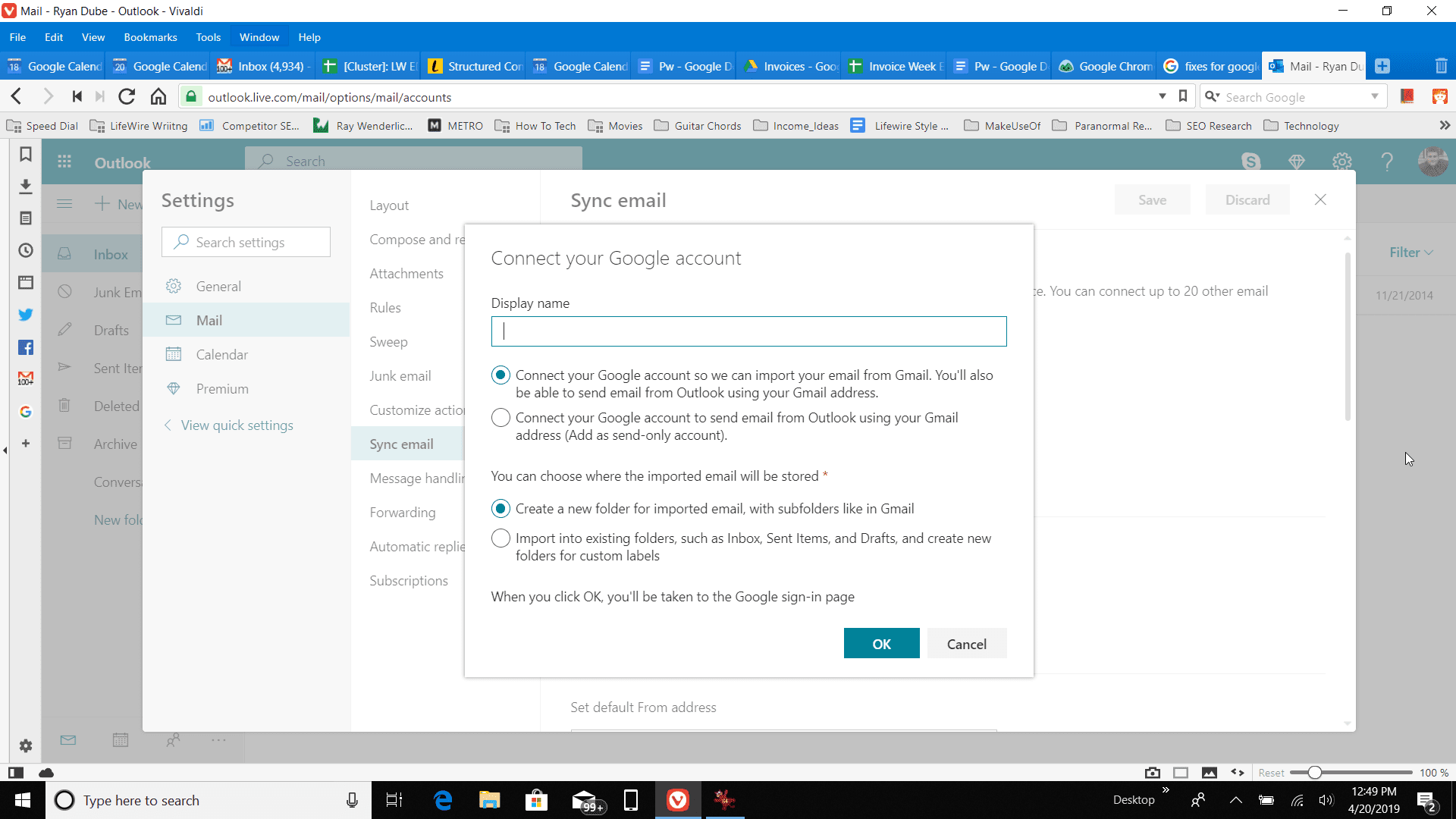This screenshot has height=819, width=1456.
Task: Select import into existing folders radio button
Action: pos(501,537)
